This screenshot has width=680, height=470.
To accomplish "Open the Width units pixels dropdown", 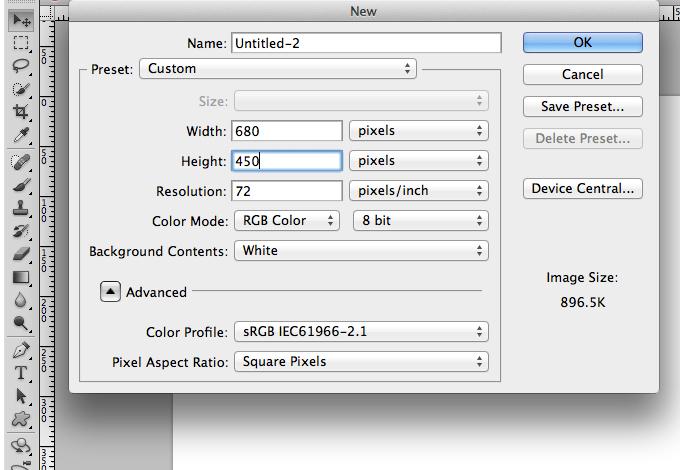I will point(419,131).
